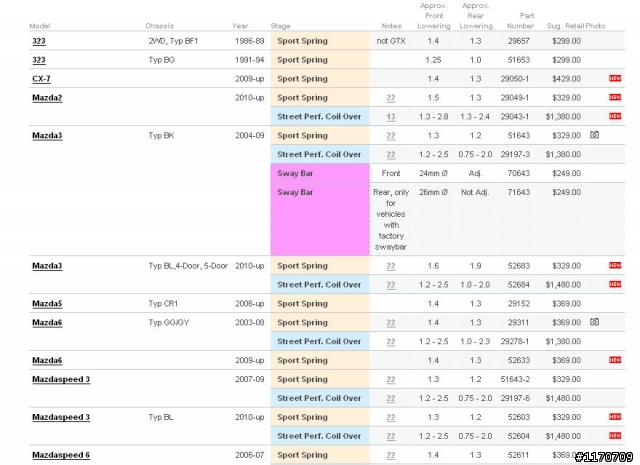This screenshot has width=640, height=465.
Task: Click note 22 for part 29197-6
Action: click(x=391, y=398)
